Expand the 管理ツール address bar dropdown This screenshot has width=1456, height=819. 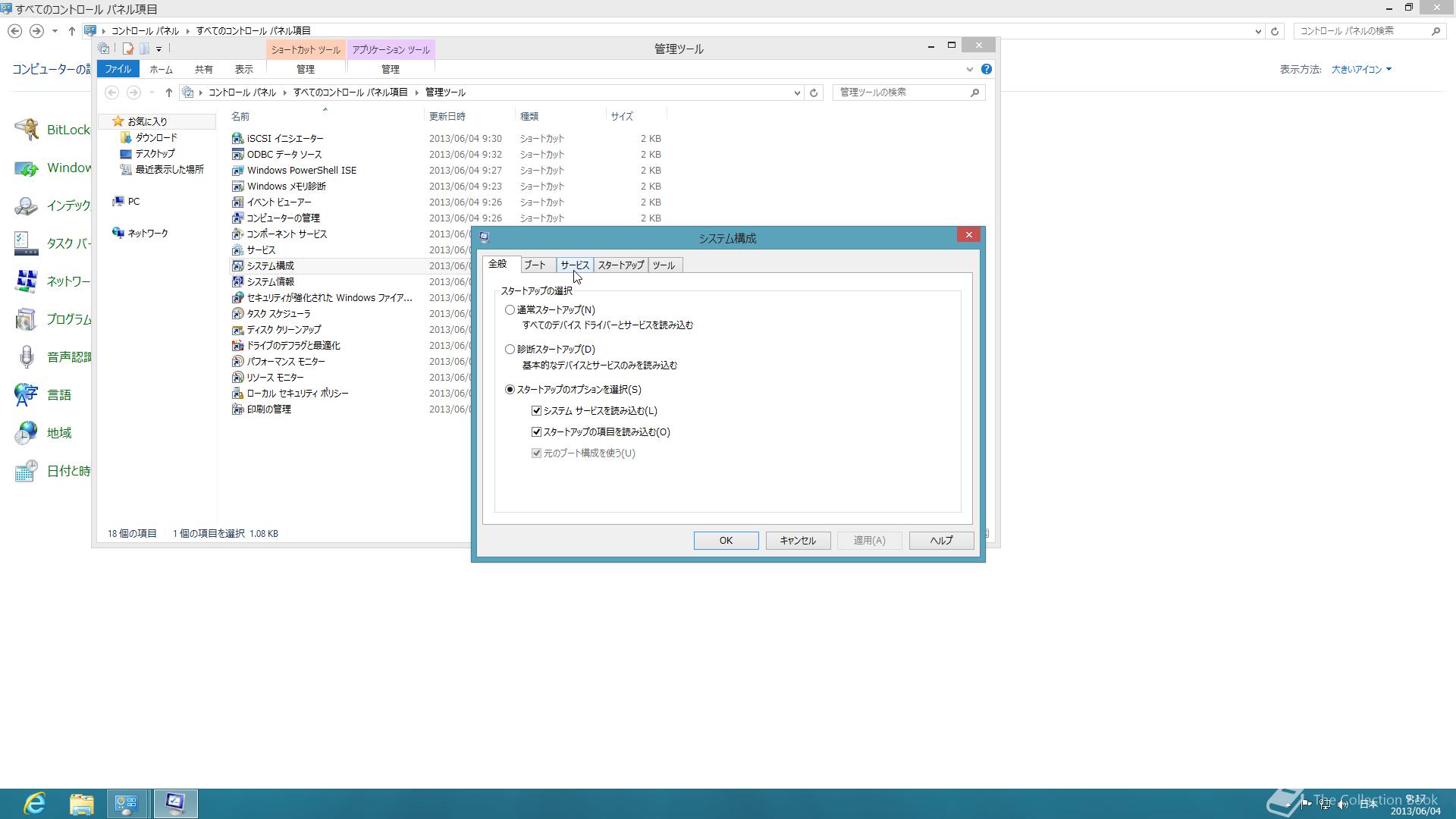(x=797, y=93)
